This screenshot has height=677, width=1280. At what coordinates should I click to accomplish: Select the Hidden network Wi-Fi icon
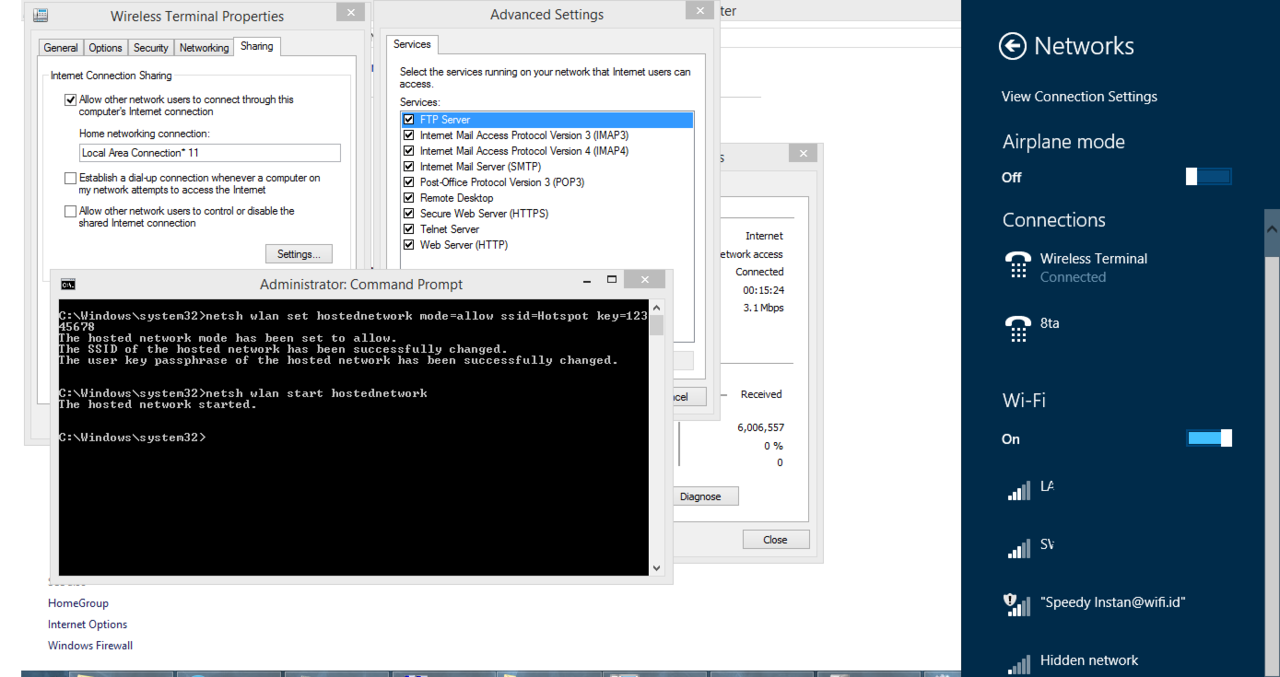pos(1018,662)
